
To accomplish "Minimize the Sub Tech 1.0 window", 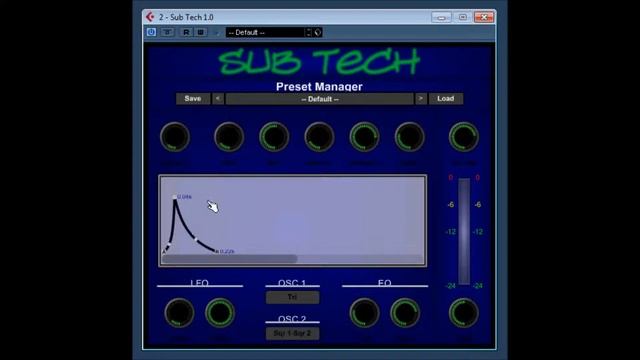I will [441, 17].
